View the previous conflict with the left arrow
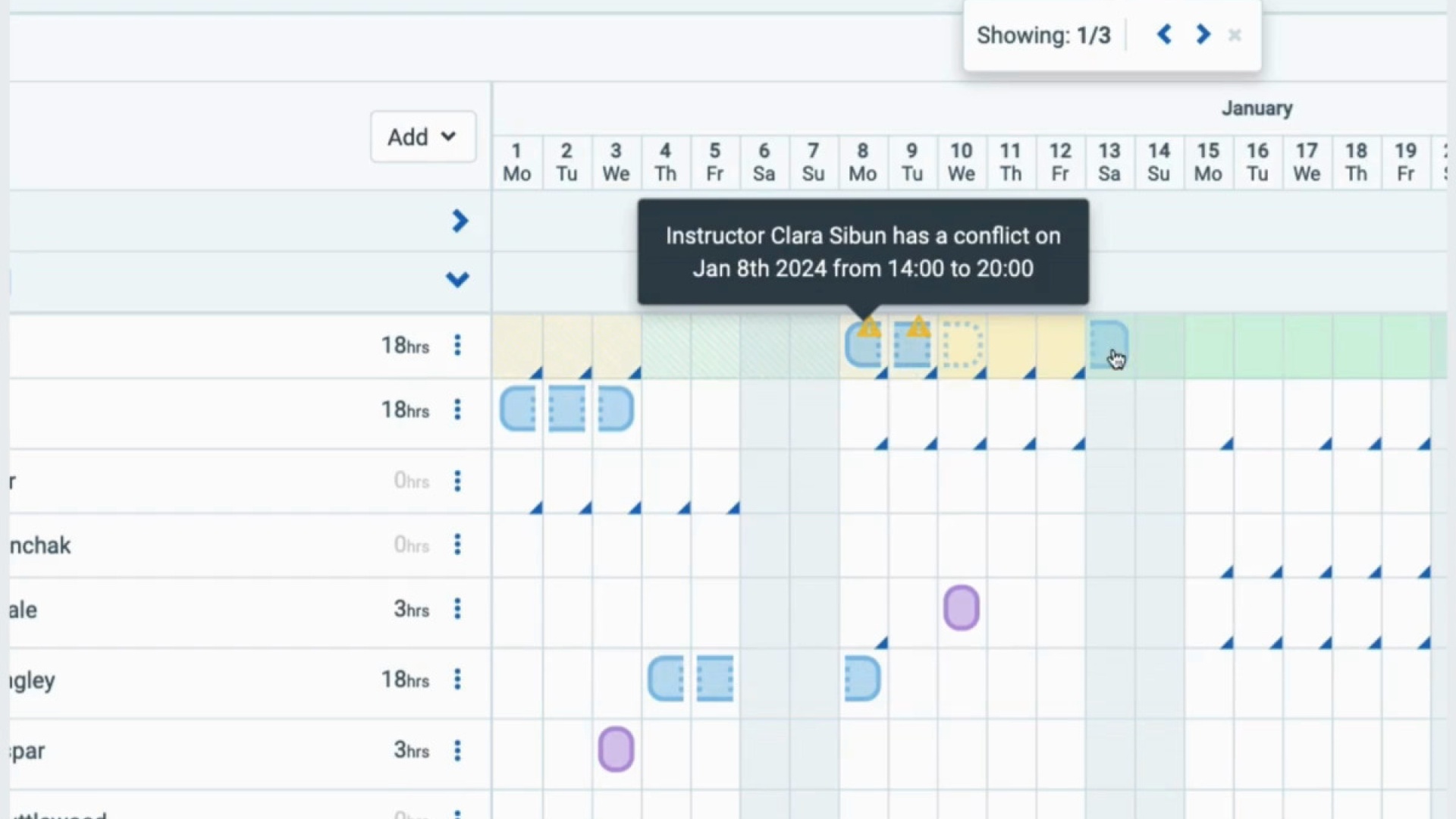Image resolution: width=1456 pixels, height=819 pixels. (1165, 34)
